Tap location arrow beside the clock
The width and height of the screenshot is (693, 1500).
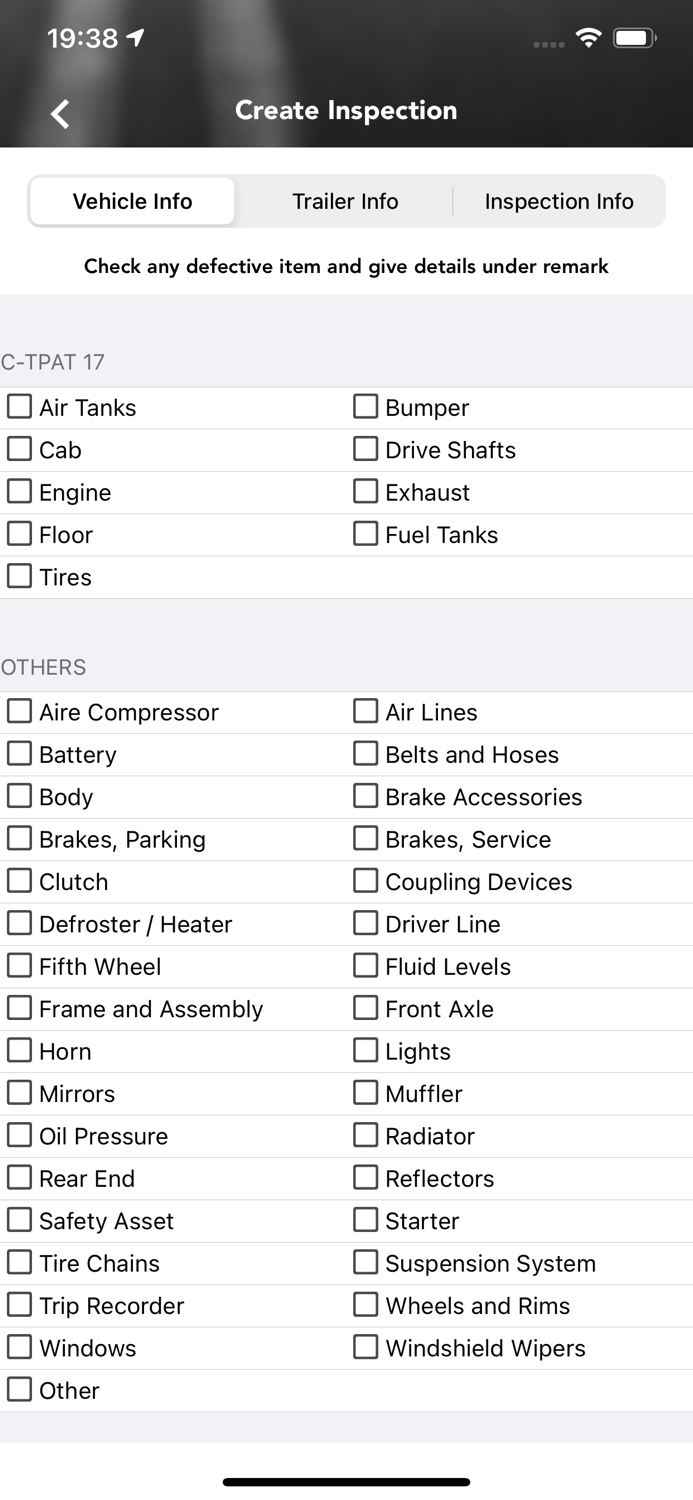click(136, 38)
